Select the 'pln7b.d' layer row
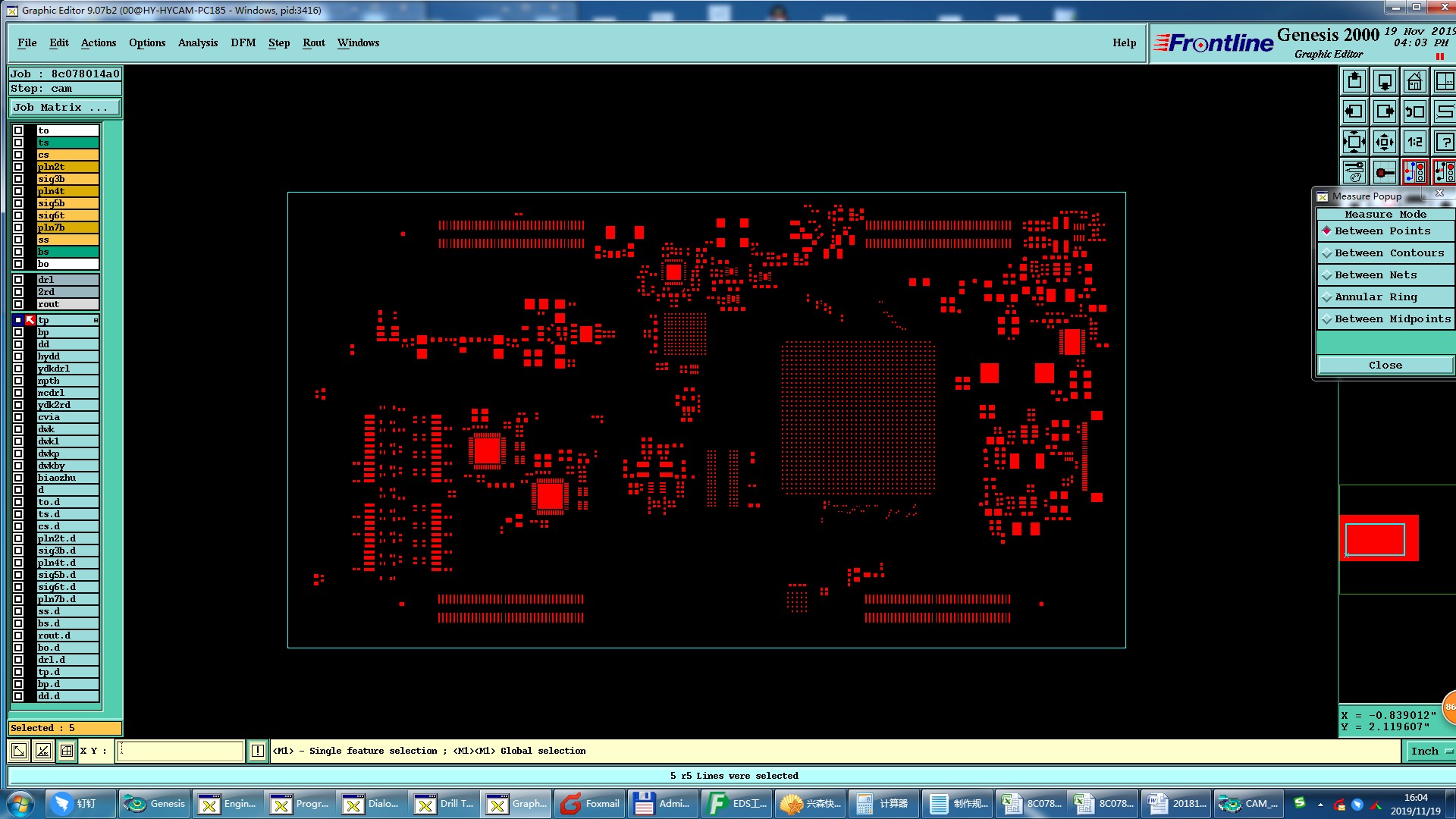Image resolution: width=1456 pixels, height=819 pixels. pyautogui.click(x=68, y=599)
